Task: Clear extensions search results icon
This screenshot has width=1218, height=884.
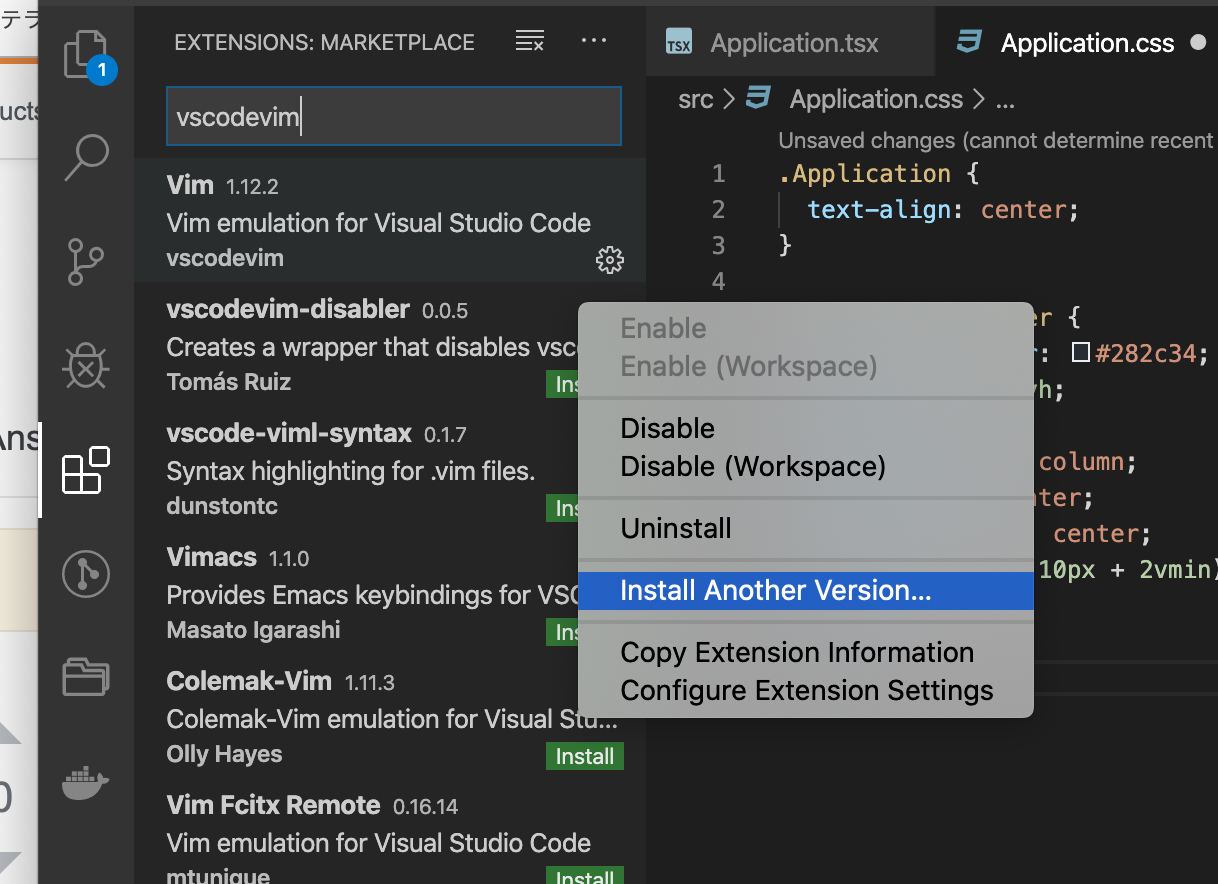Action: [529, 42]
